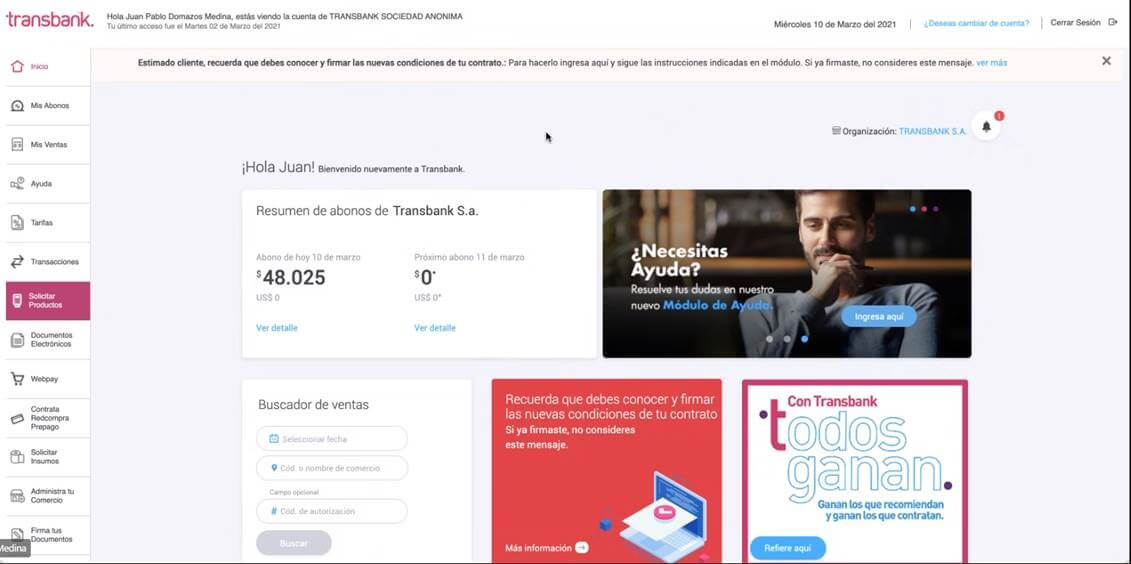Dismiss the contract conditions notice banner
The image size is (1131, 564).
click(x=1106, y=61)
